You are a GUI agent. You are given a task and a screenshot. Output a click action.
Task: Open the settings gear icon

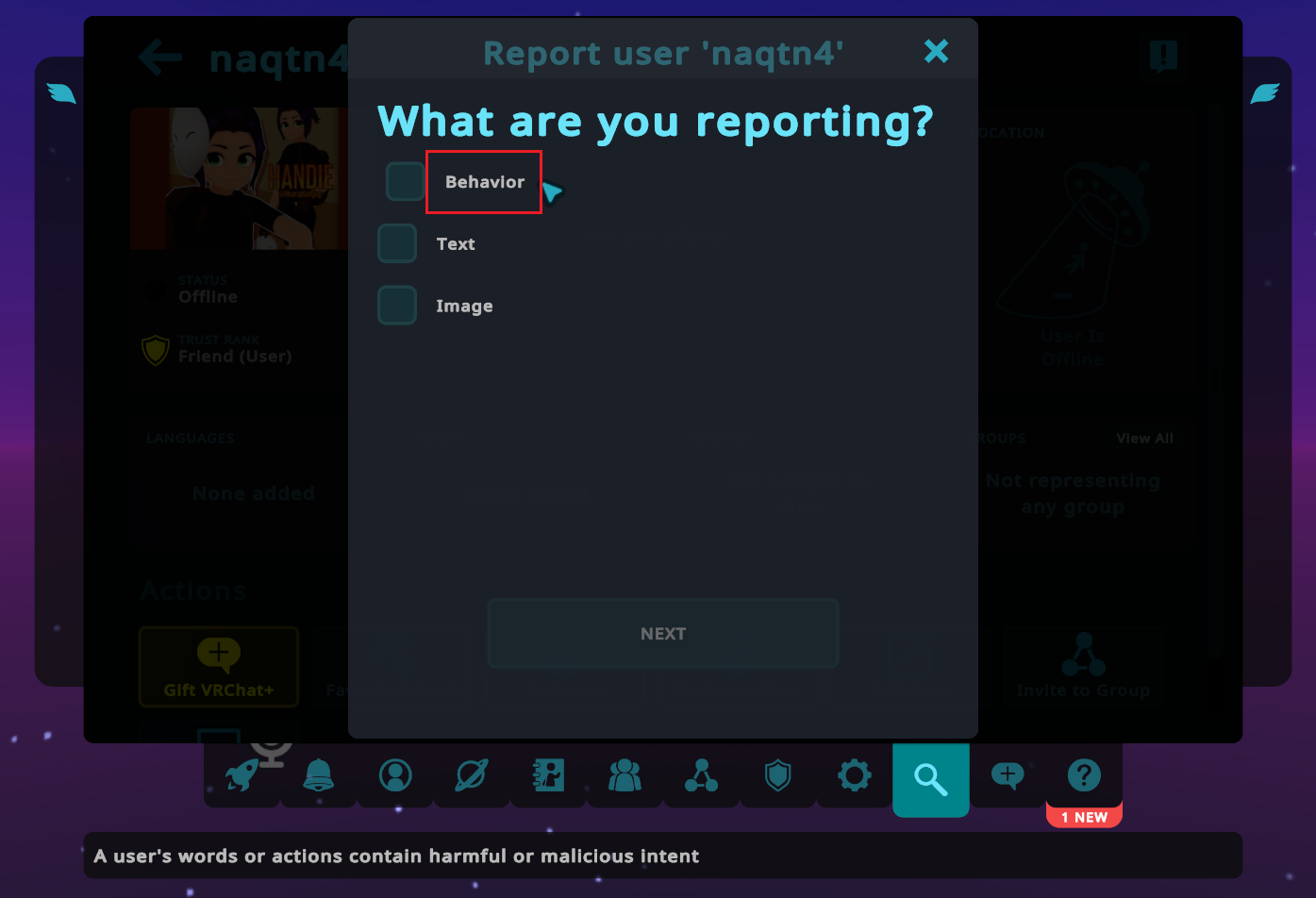tap(854, 775)
